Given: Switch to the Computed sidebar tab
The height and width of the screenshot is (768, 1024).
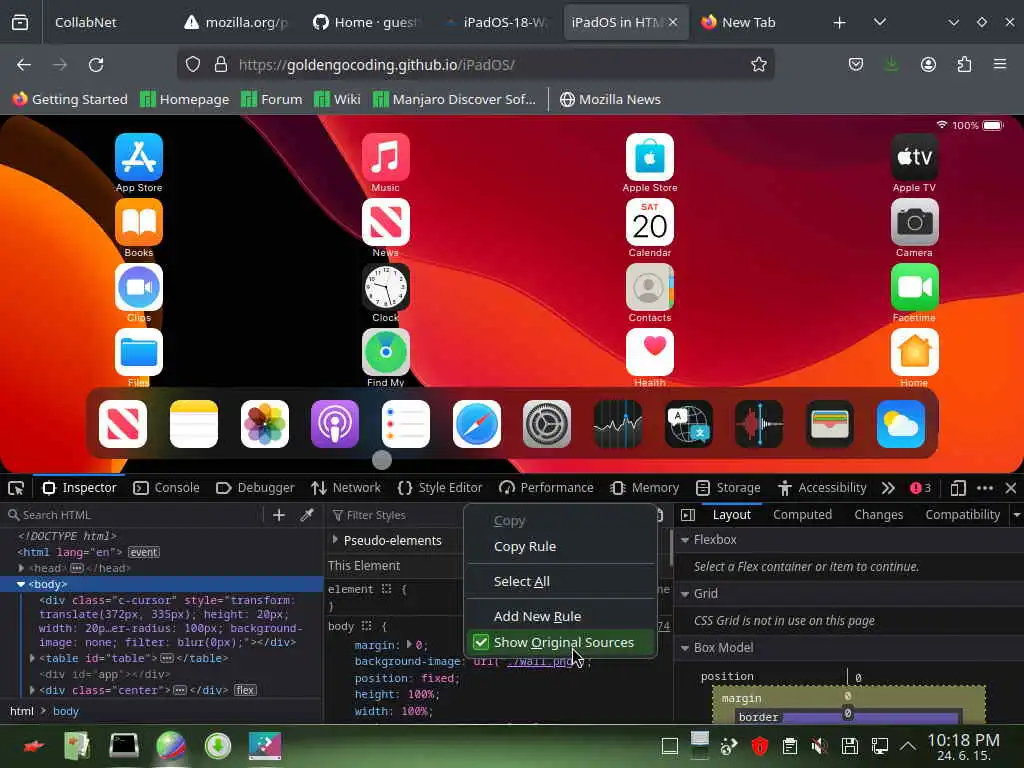Looking at the screenshot, I should 802,515.
